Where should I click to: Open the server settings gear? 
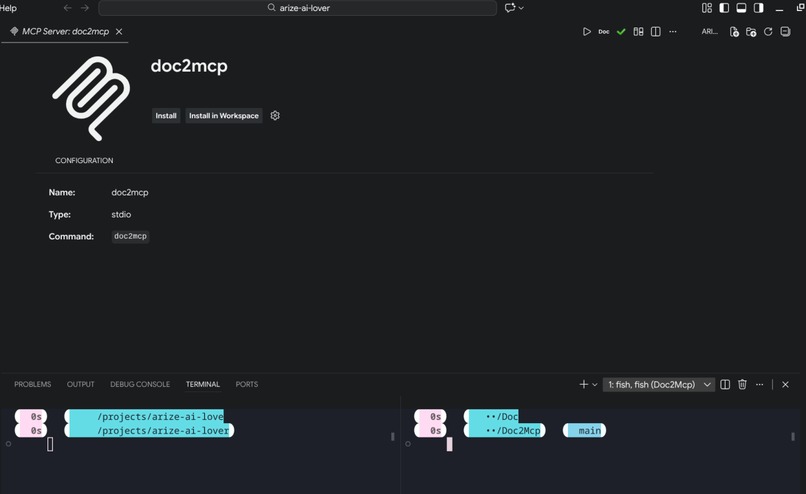pyautogui.click(x=275, y=115)
